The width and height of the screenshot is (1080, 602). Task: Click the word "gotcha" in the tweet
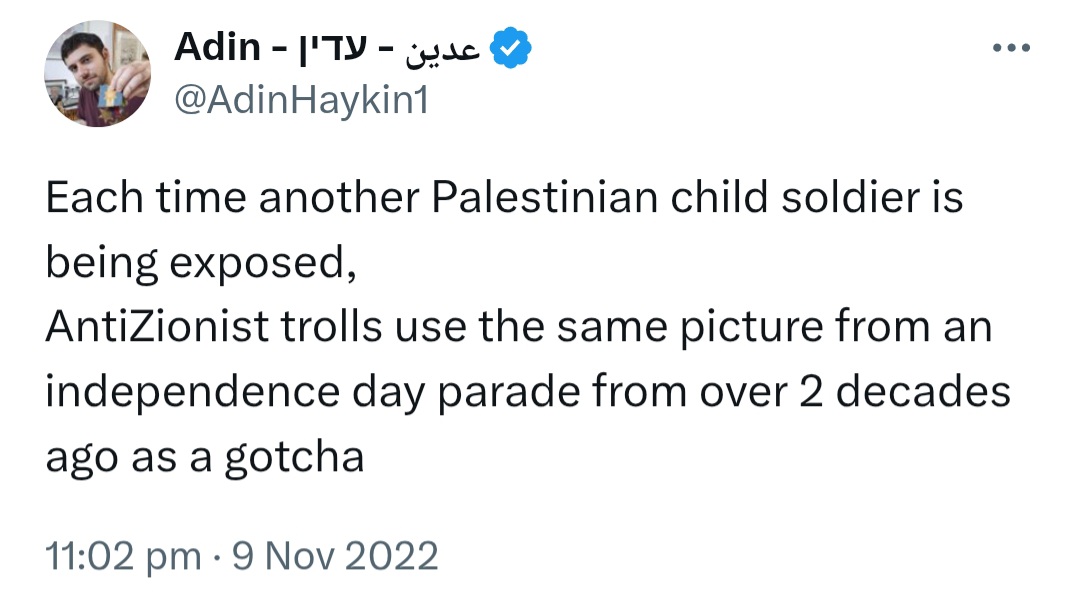[x=294, y=457]
